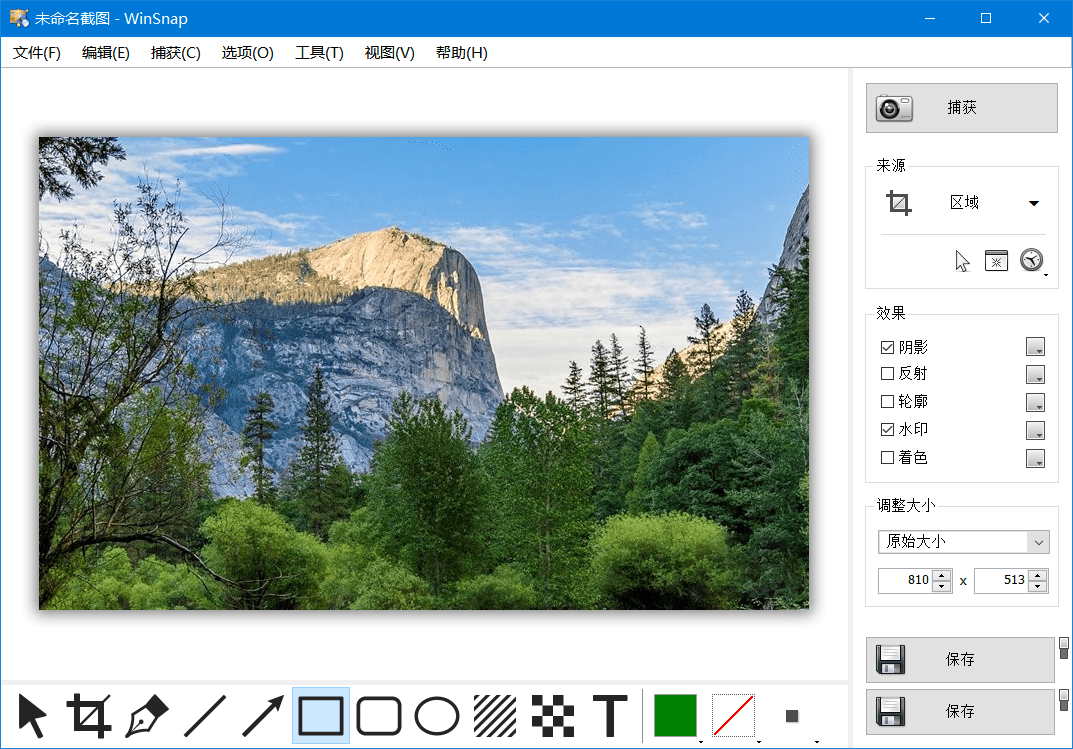Disable the 阴影 shadow checkbox
The height and width of the screenshot is (749, 1073).
tap(888, 347)
